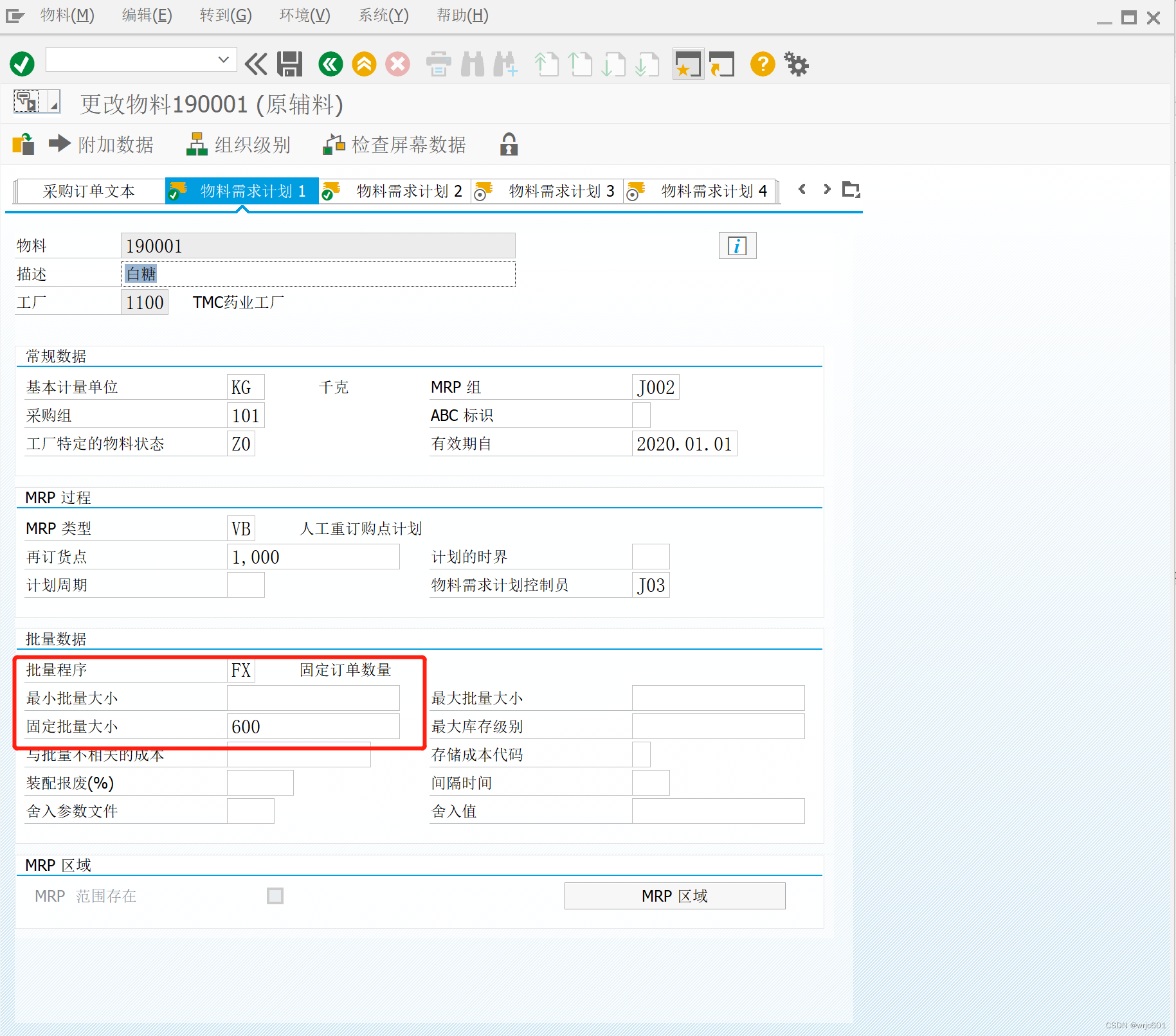This screenshot has width=1176, height=1036.
Task: Click the First Page icon
Action: tap(547, 64)
